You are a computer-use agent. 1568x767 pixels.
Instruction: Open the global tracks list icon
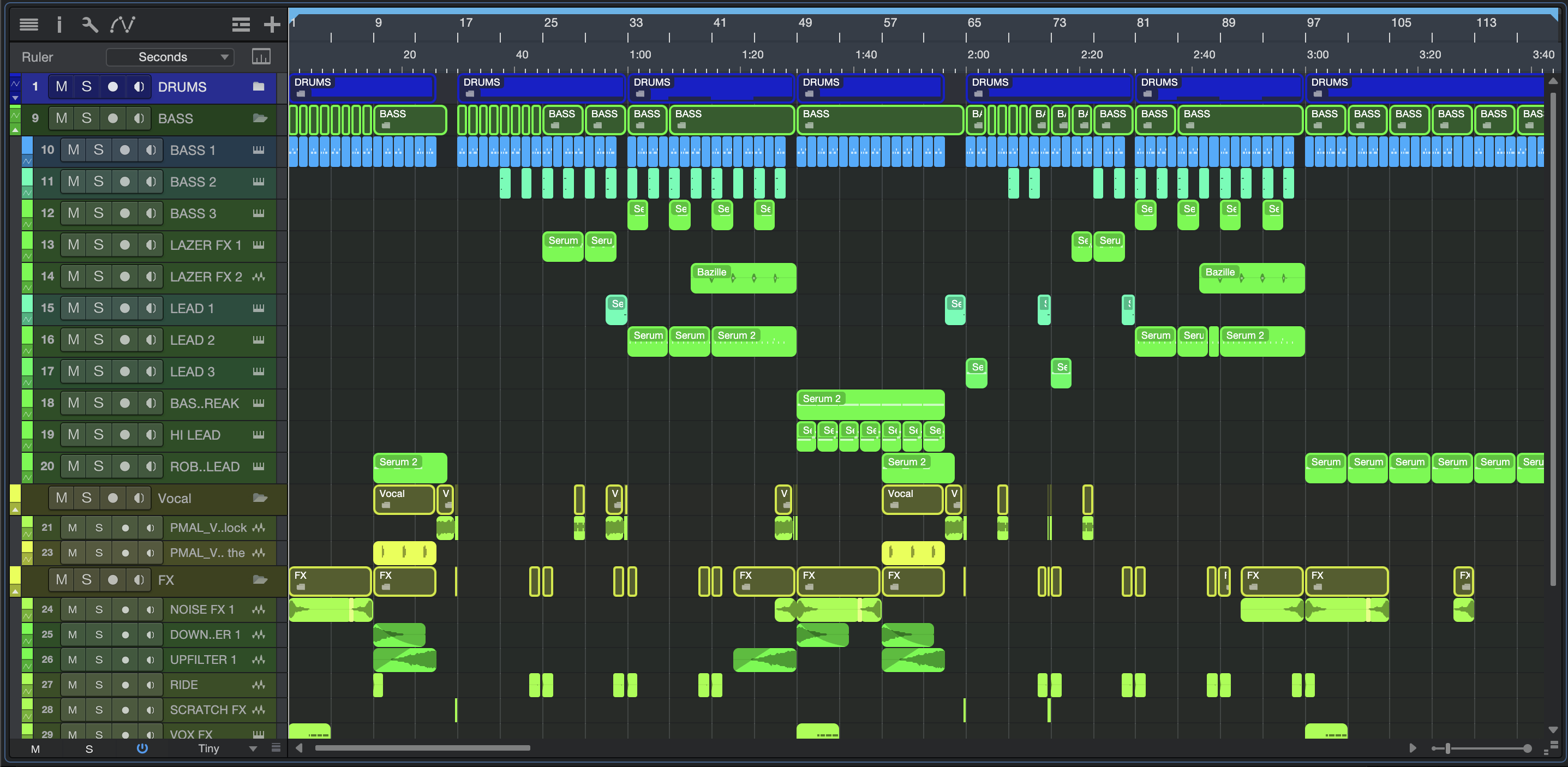click(241, 25)
